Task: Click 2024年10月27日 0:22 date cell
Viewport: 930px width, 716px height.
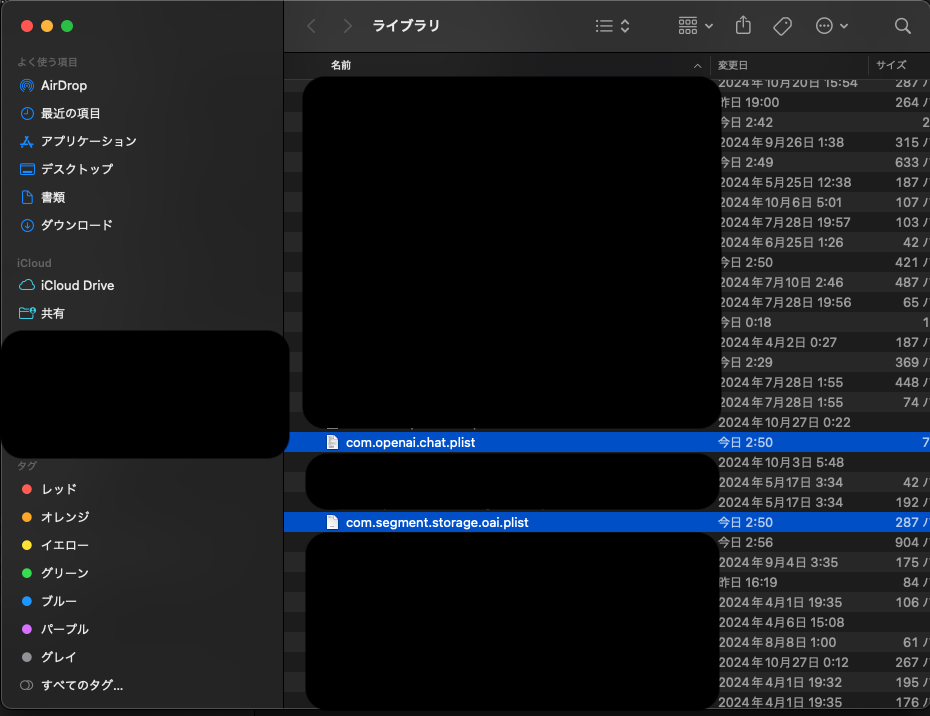Action: 784,422
